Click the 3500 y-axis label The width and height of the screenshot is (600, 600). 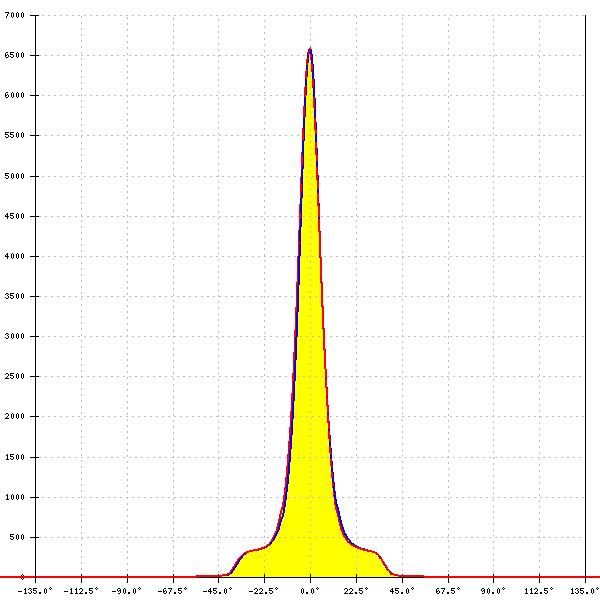click(15, 296)
